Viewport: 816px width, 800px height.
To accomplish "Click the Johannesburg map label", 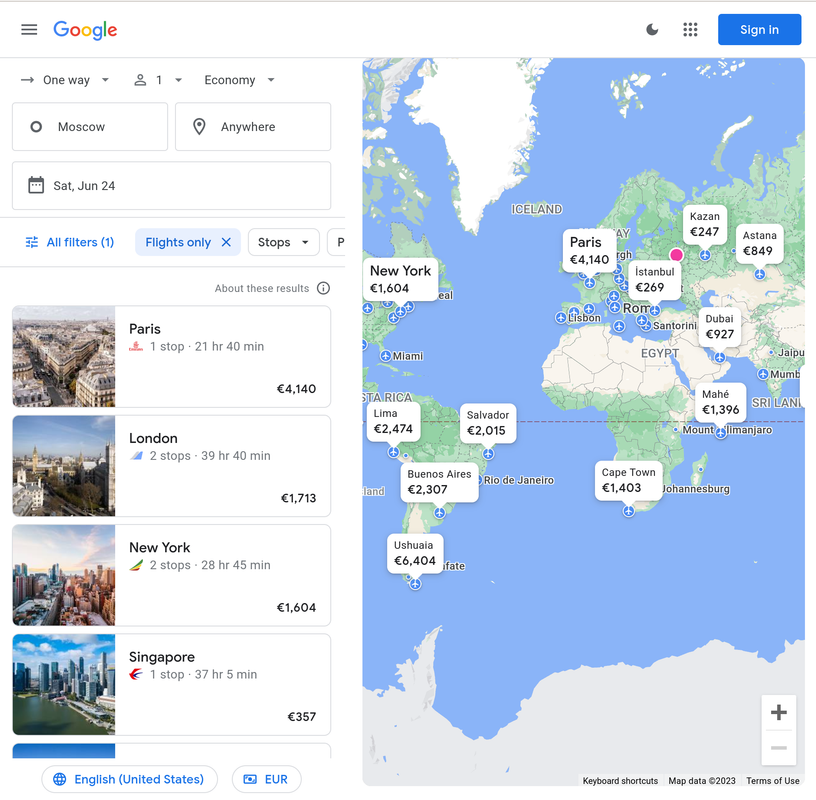I will click(x=696, y=489).
